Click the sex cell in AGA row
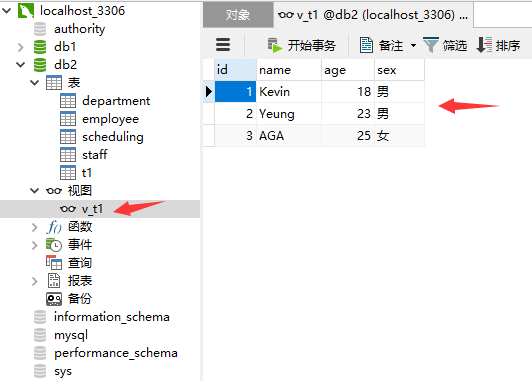This screenshot has height=381, width=532. [x=400, y=136]
